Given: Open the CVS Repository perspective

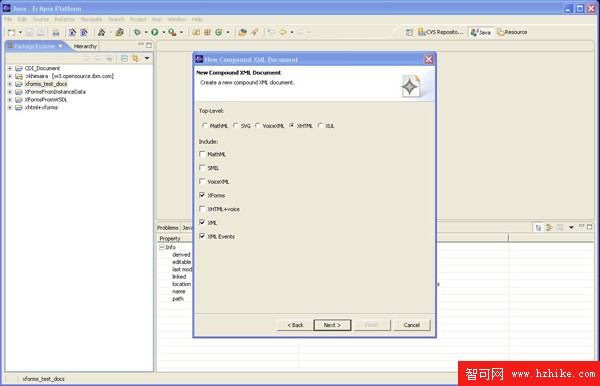Looking at the screenshot, I should point(441,32).
